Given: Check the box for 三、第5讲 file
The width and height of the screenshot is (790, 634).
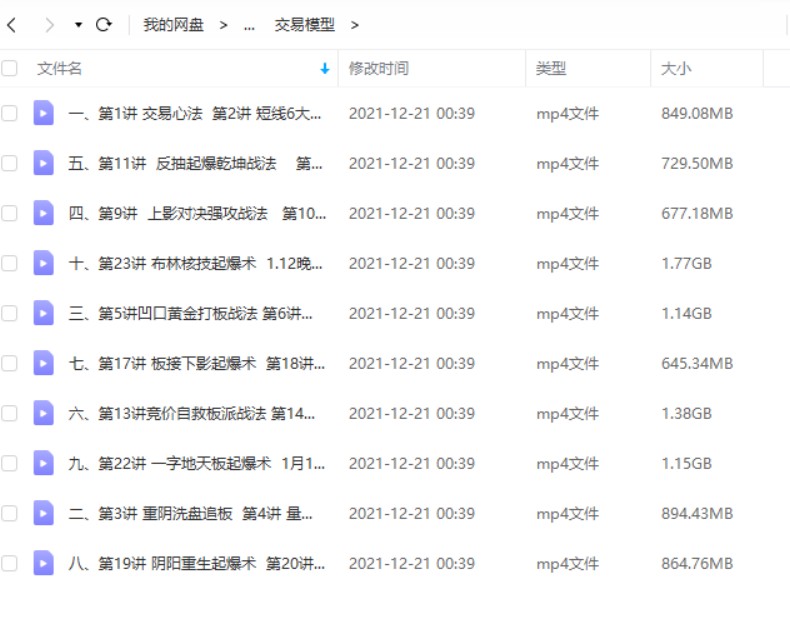Looking at the screenshot, I should coord(9,313).
